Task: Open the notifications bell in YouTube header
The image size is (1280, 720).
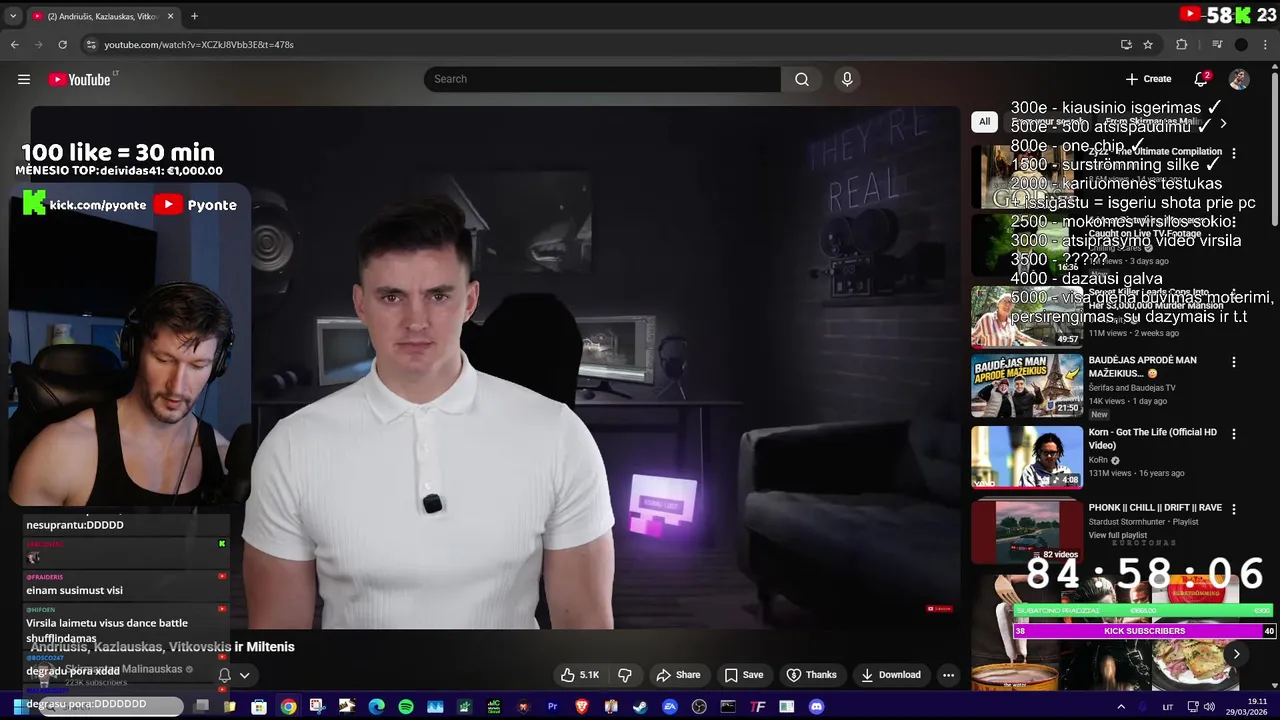Action: point(1202,79)
